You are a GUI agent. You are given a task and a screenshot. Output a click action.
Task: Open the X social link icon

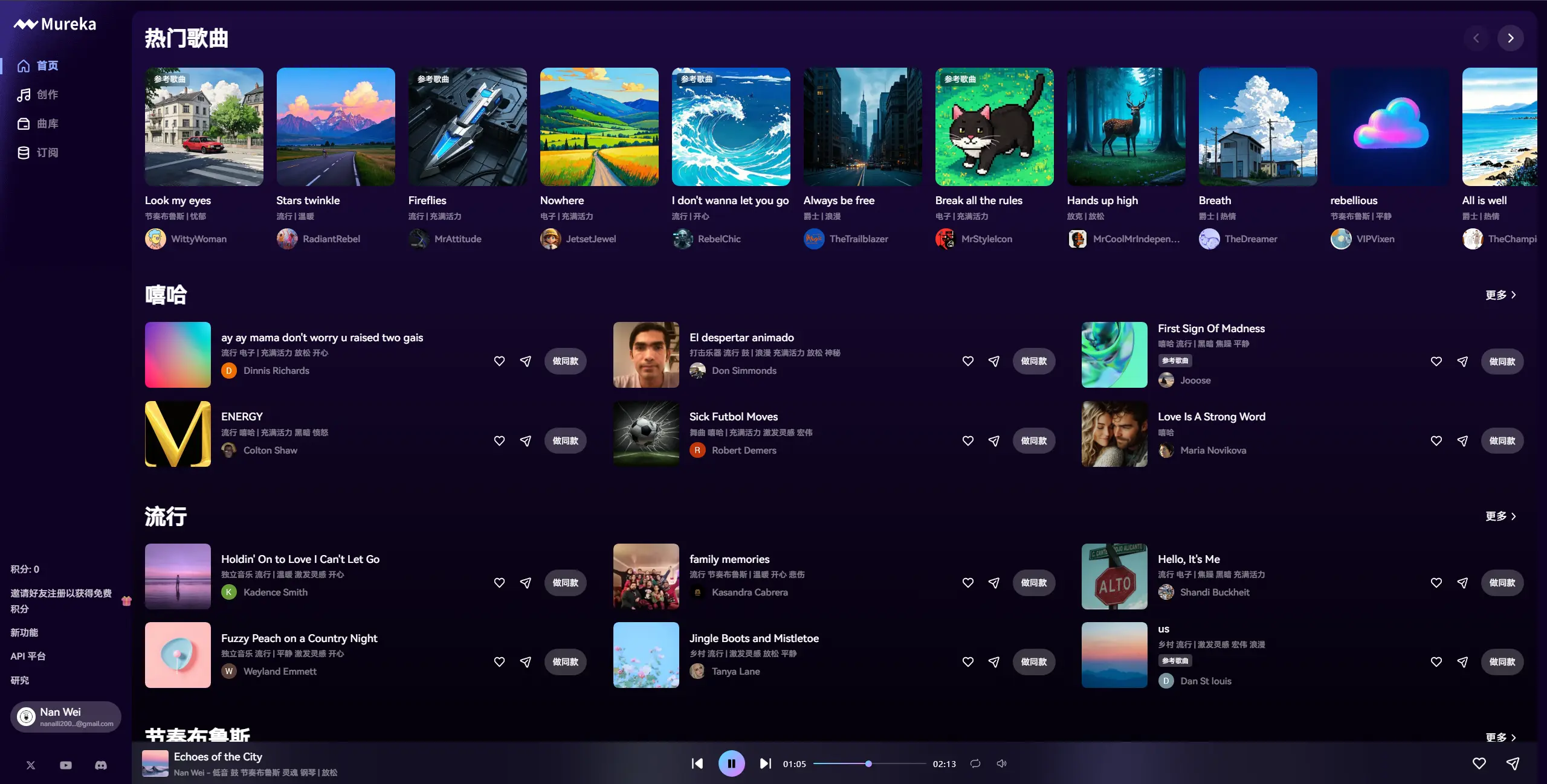tap(31, 765)
